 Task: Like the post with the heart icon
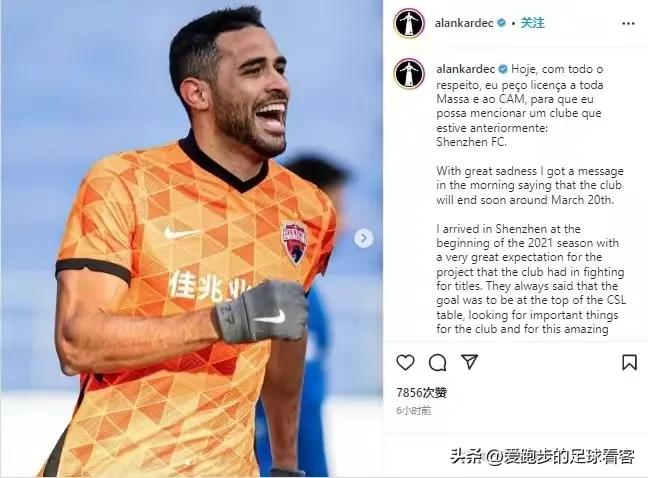405,362
